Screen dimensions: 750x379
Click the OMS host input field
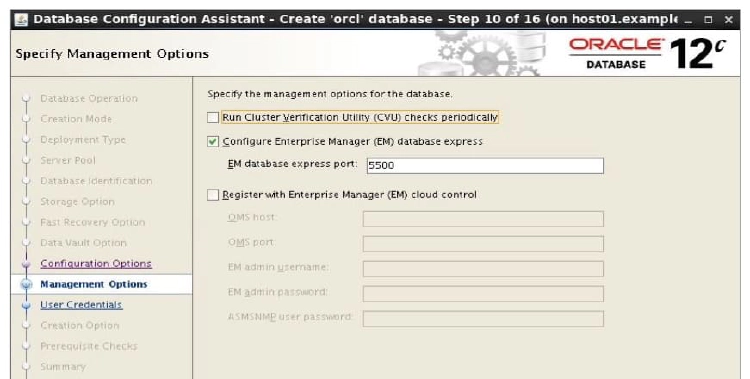click(x=483, y=219)
